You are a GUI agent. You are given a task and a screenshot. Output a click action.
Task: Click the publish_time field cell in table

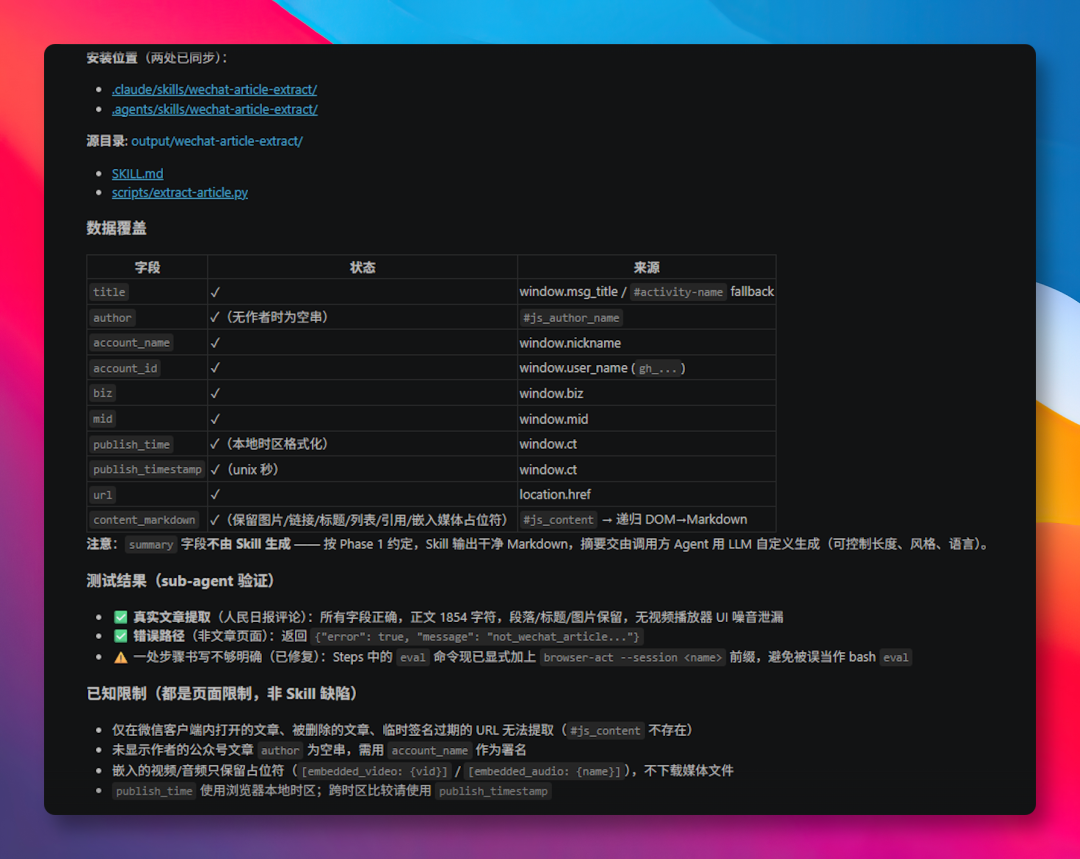point(147,444)
